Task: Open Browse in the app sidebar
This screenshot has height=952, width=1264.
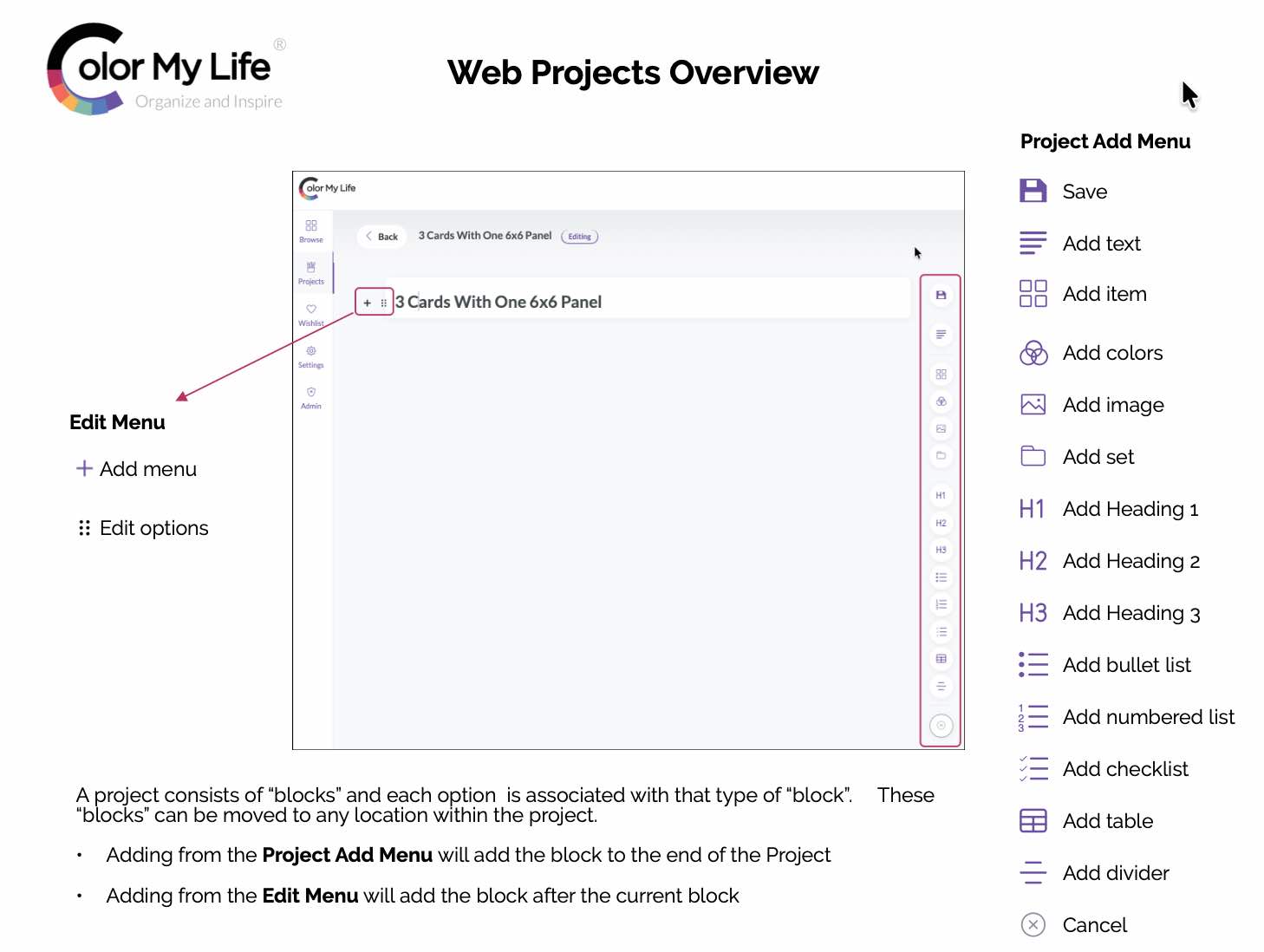Action: (311, 231)
